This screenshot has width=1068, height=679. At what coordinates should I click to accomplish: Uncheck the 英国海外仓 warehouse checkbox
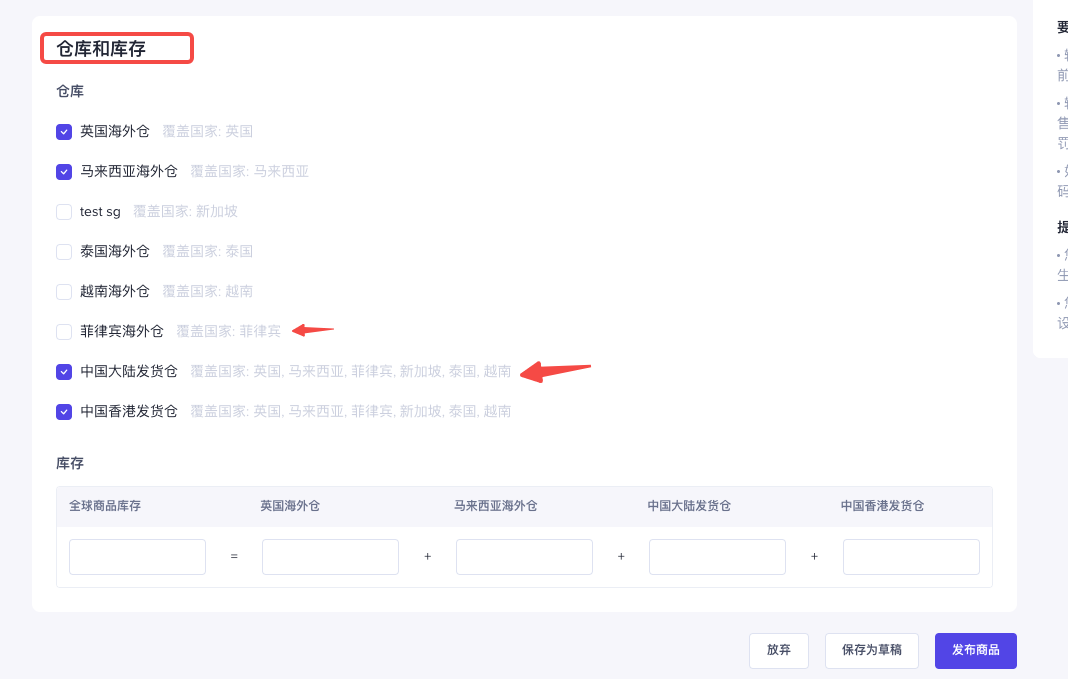(x=64, y=131)
